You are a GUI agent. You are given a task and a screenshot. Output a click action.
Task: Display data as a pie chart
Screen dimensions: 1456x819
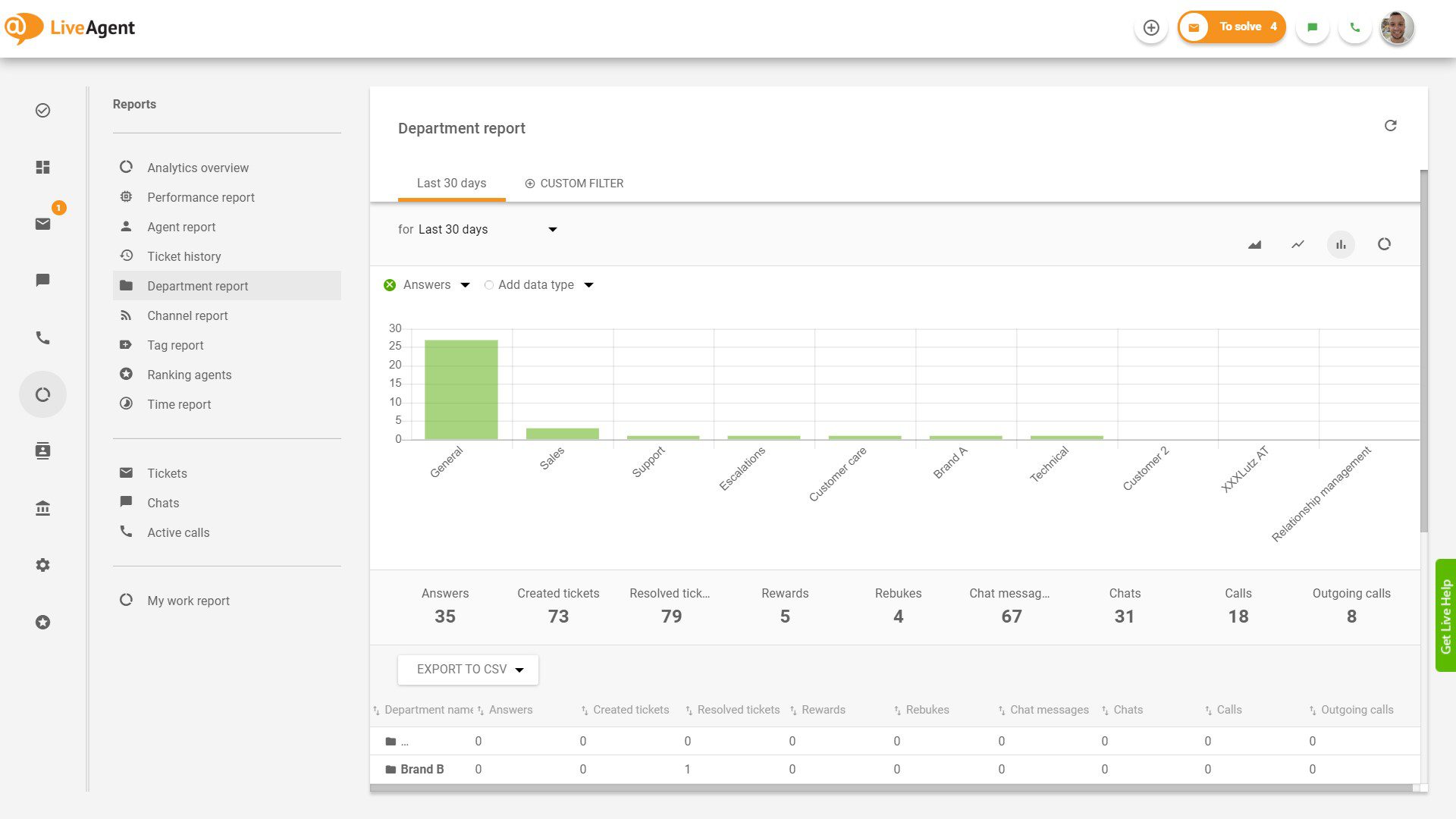[1385, 244]
